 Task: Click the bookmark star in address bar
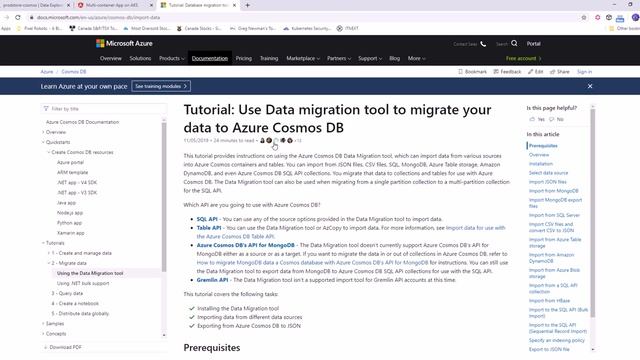[584, 17]
